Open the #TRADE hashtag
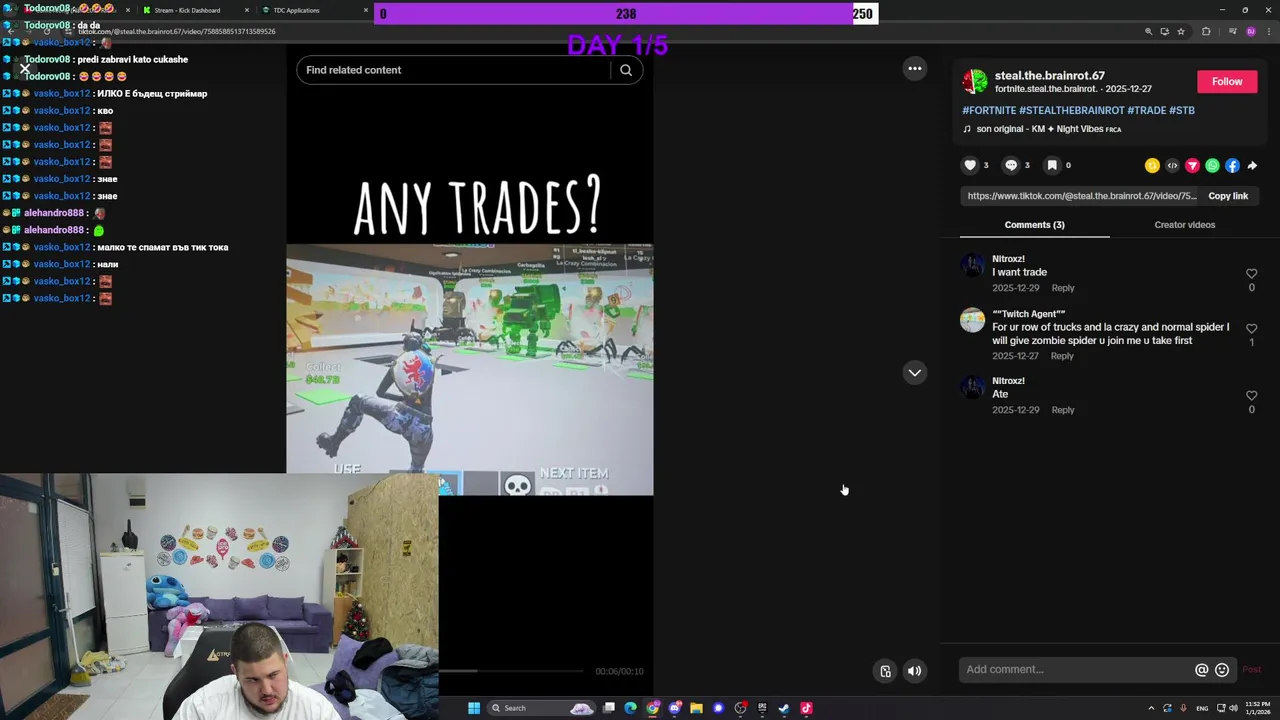The image size is (1280, 720). (x=1146, y=110)
